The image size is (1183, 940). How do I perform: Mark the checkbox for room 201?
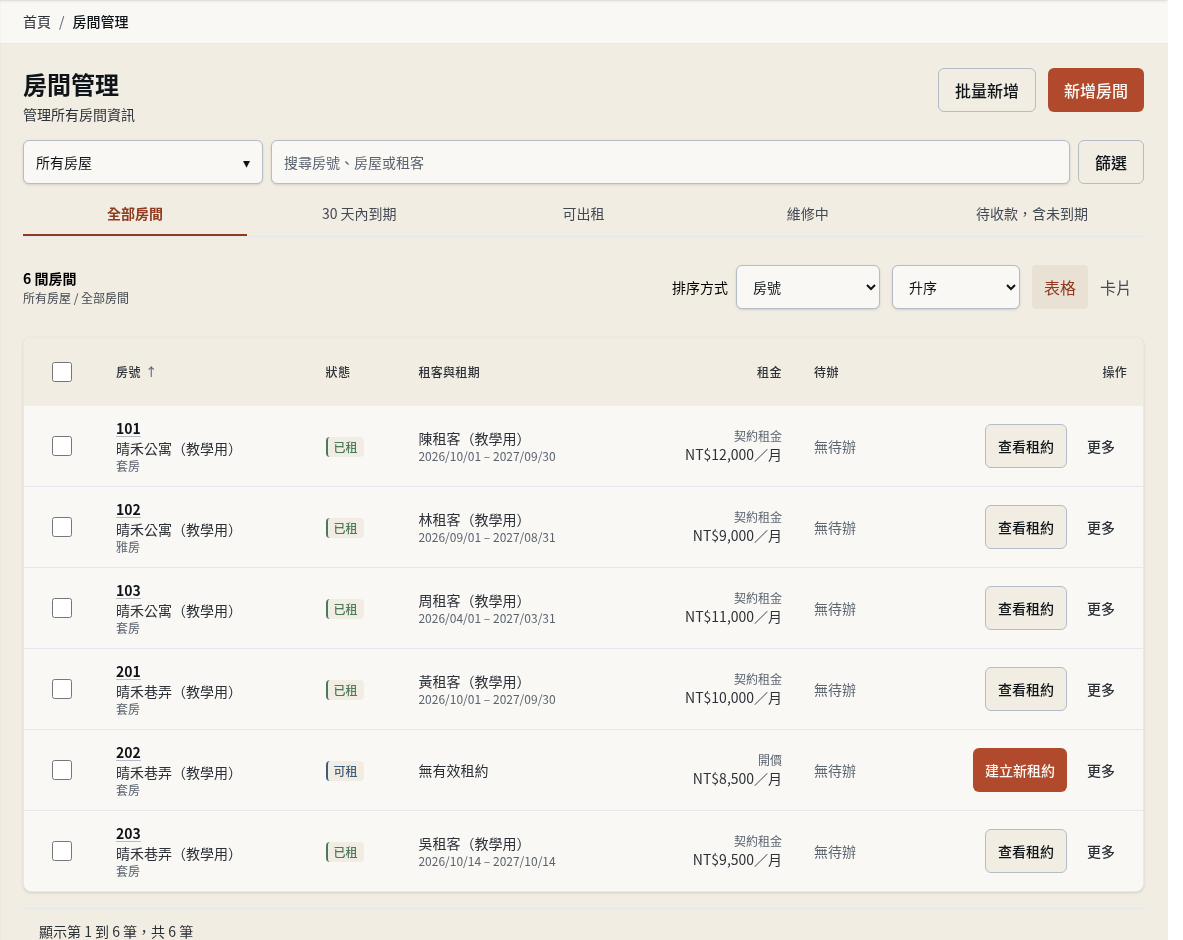tap(62, 689)
